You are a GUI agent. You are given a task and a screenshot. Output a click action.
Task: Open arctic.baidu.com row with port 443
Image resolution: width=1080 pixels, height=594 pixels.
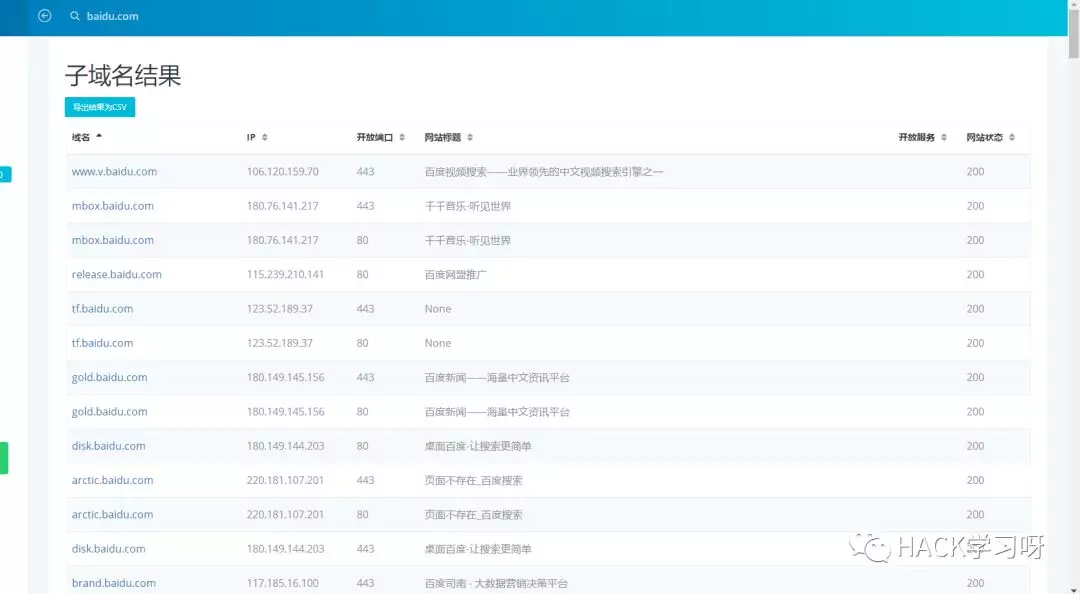pos(112,480)
